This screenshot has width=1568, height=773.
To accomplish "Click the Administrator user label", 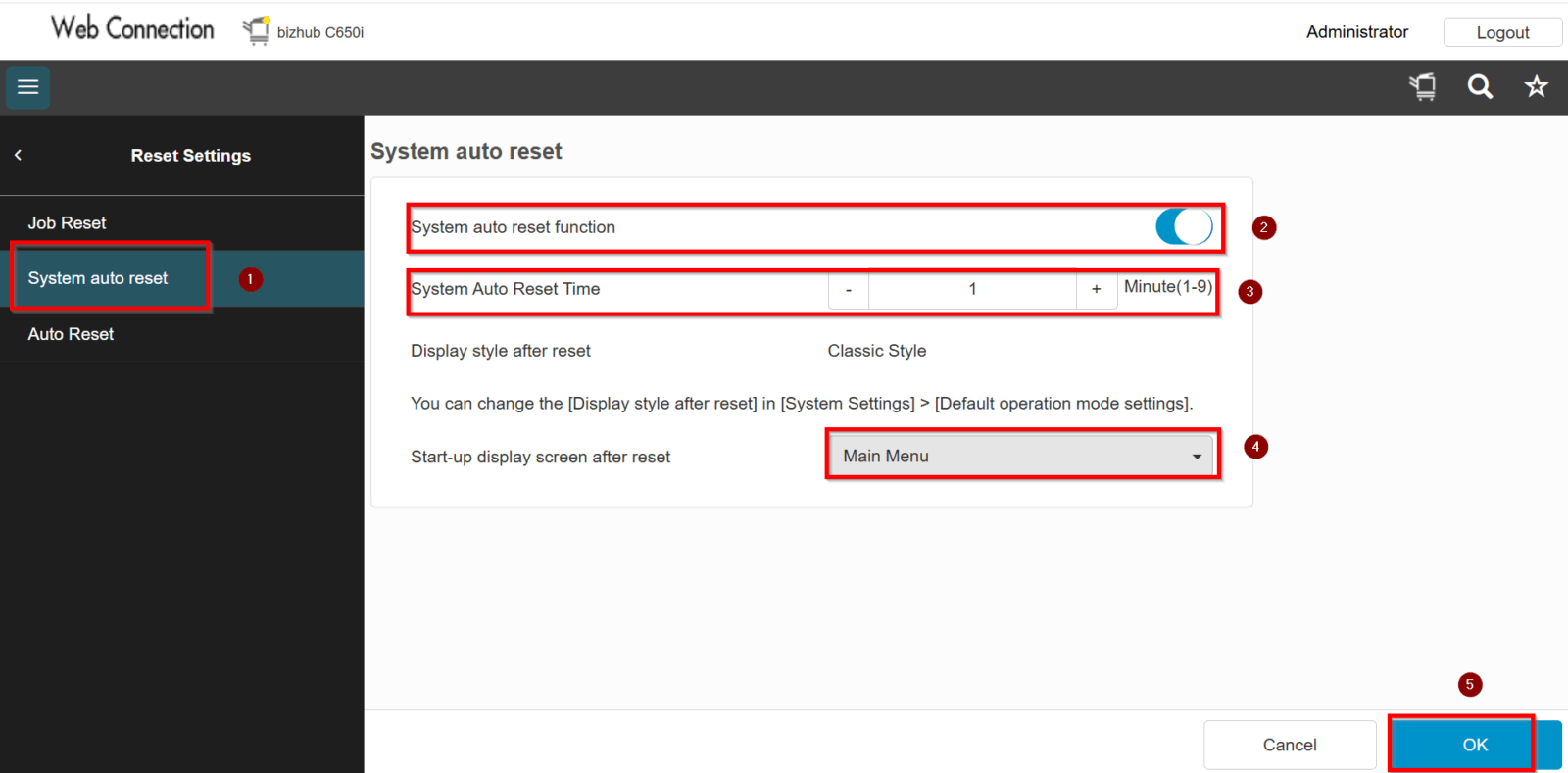I will pos(1356,32).
